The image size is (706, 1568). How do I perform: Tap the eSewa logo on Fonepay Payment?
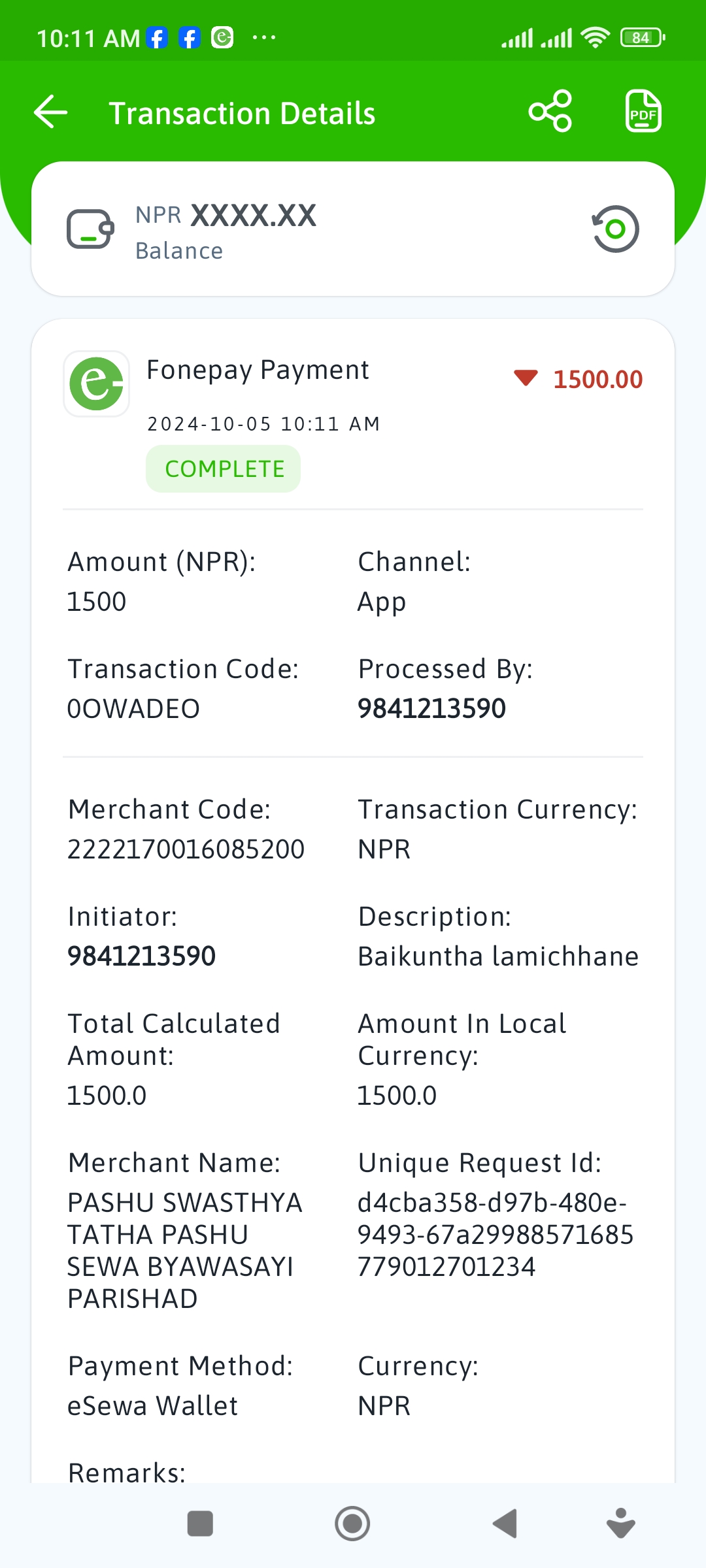pos(97,384)
